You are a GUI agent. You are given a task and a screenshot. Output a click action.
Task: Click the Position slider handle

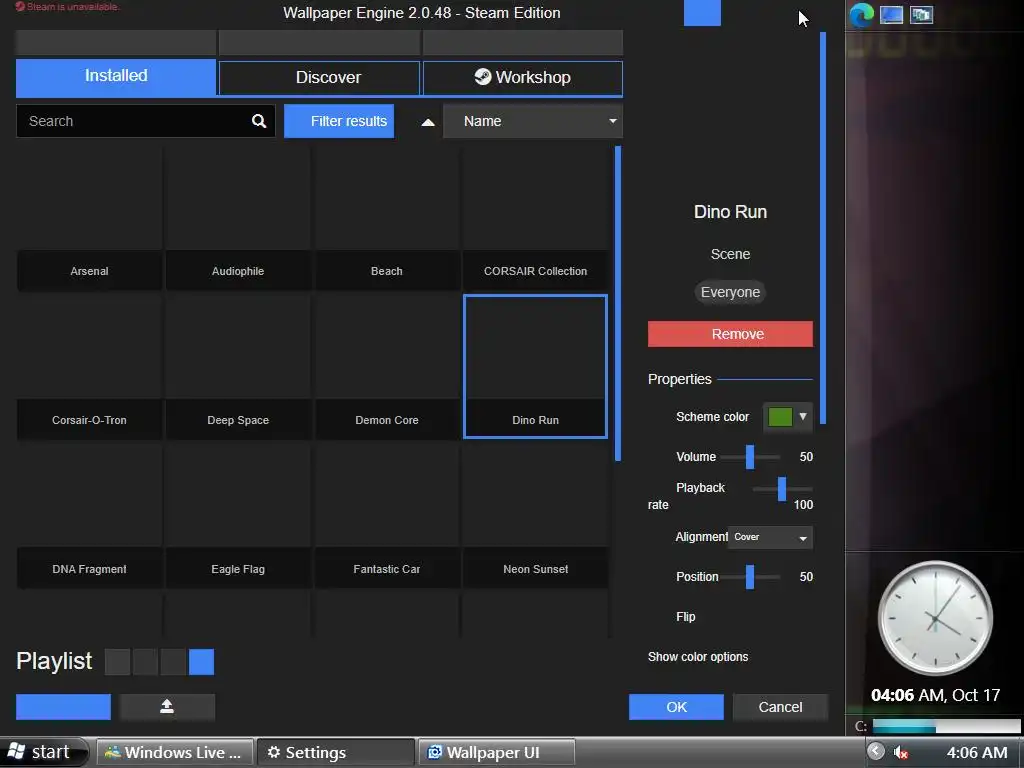click(750, 577)
